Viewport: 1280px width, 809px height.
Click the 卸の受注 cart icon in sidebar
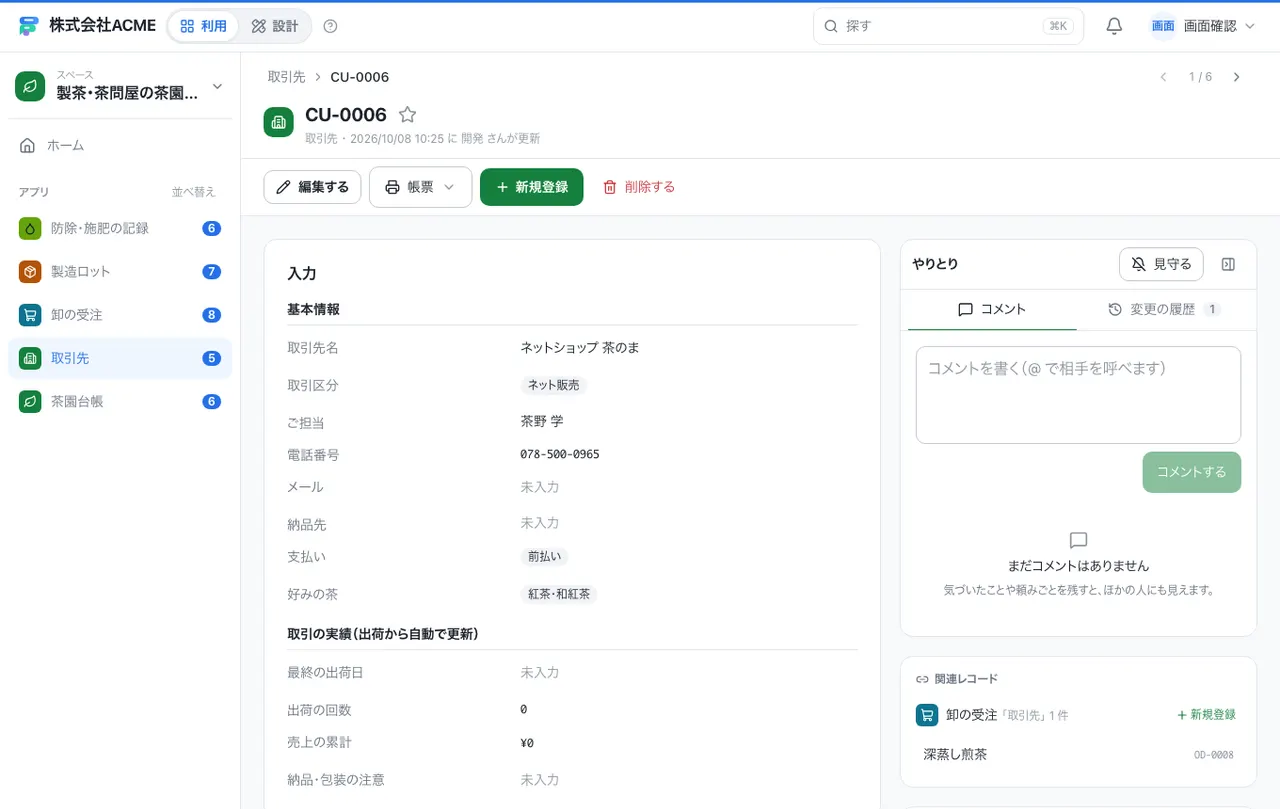pyautogui.click(x=30, y=315)
